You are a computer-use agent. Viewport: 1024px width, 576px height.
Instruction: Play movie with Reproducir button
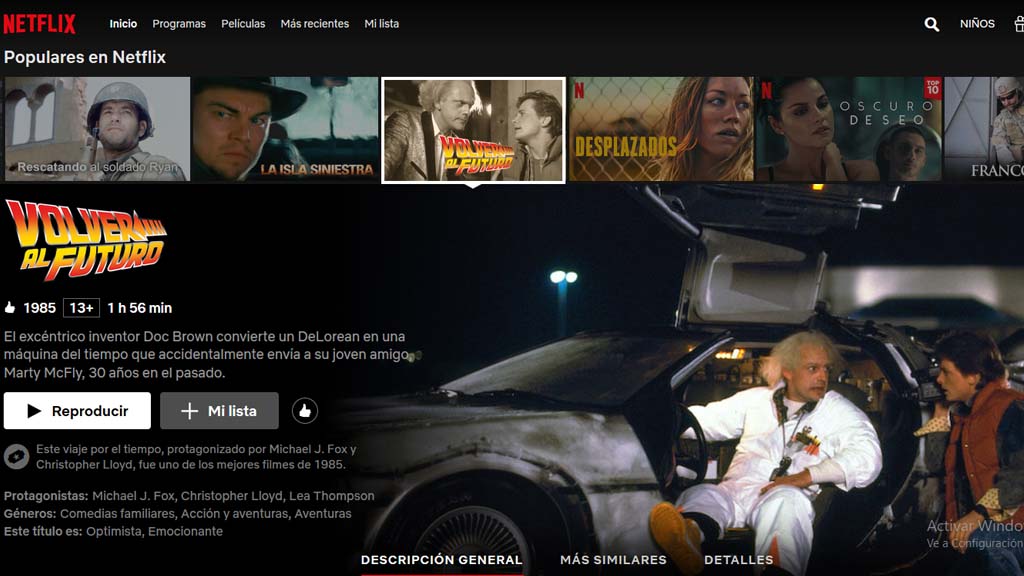coord(77,411)
